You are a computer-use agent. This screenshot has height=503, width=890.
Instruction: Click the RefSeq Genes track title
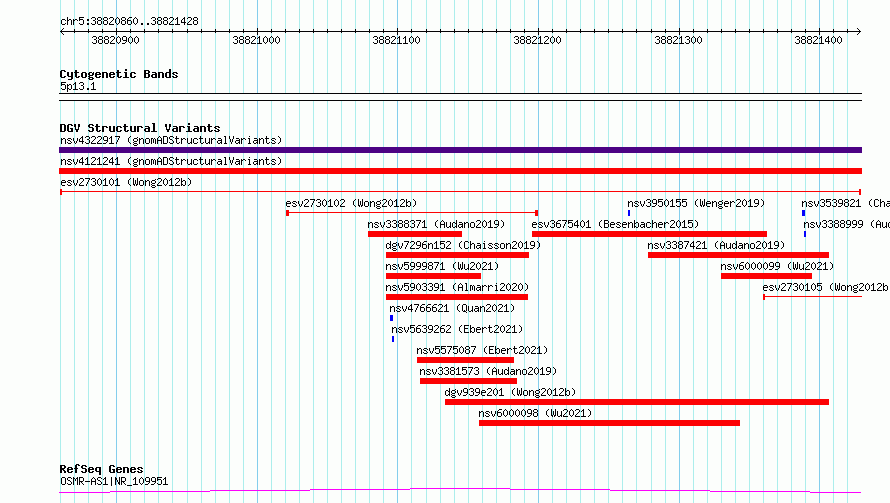point(101,469)
